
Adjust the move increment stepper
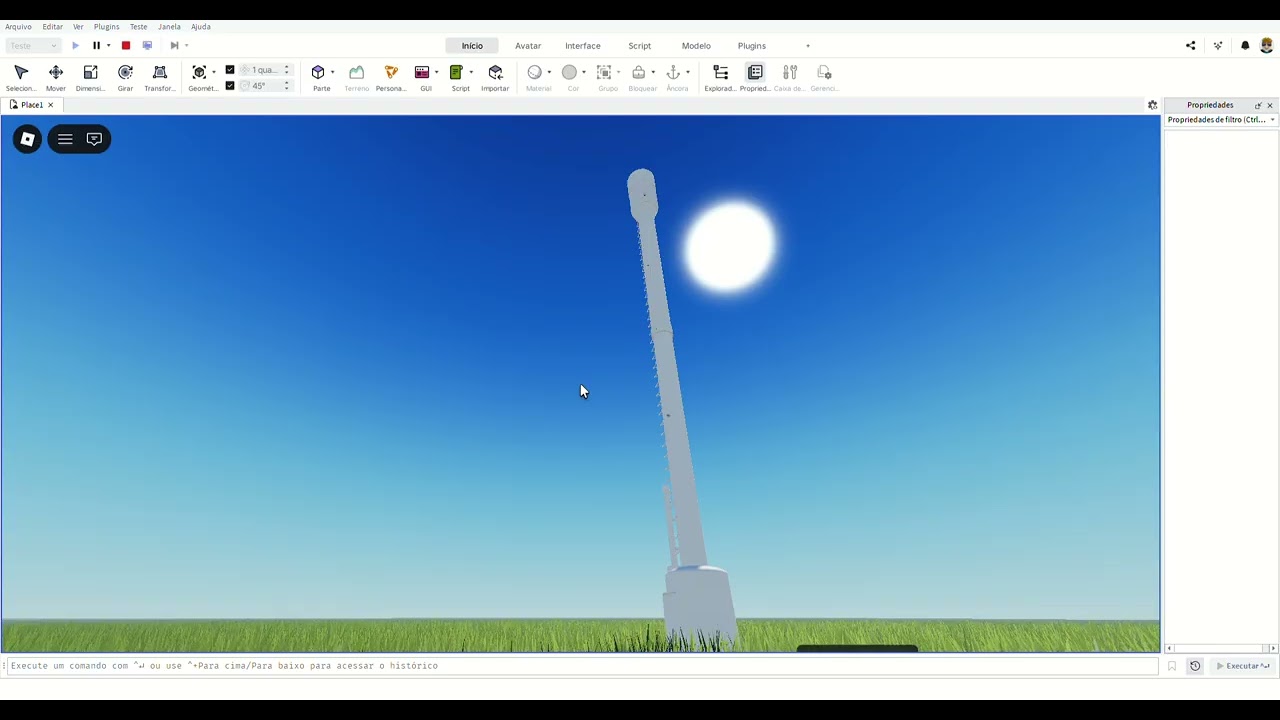pyautogui.click(x=287, y=70)
